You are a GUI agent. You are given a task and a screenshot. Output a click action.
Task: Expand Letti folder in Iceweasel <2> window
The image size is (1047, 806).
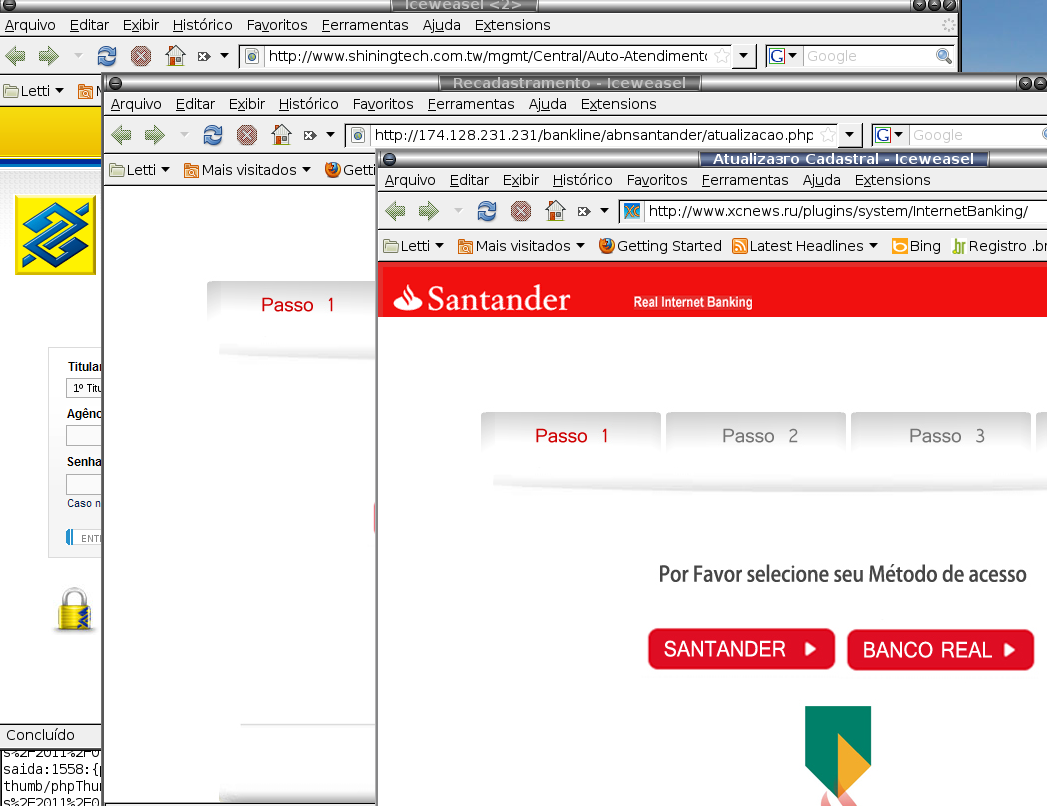33,91
